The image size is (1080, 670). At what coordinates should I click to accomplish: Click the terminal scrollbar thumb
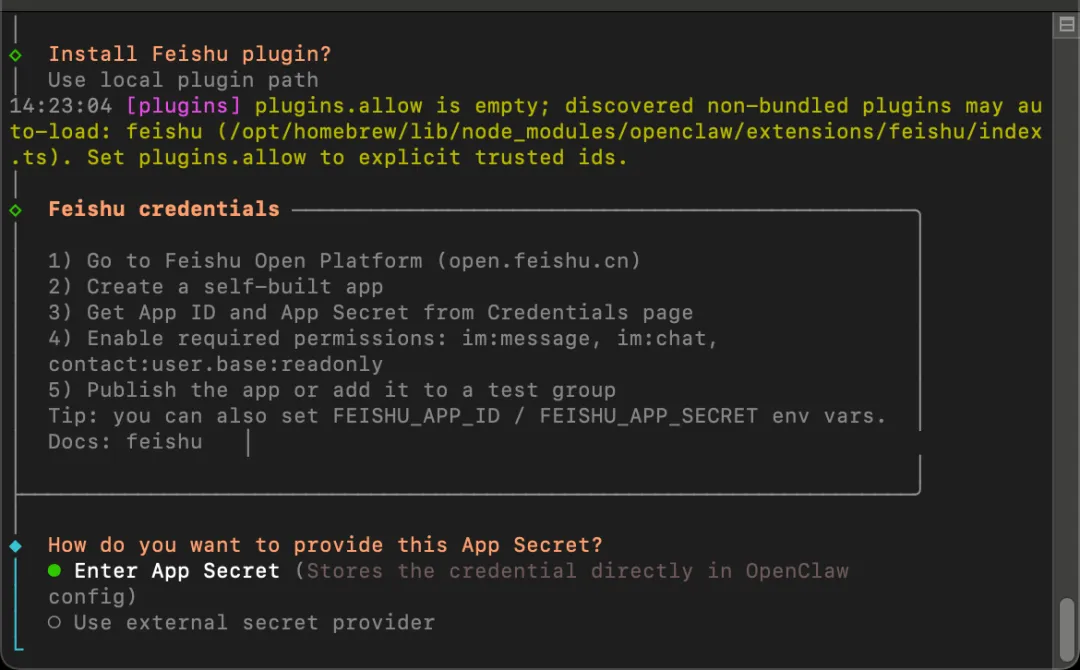(1066, 625)
